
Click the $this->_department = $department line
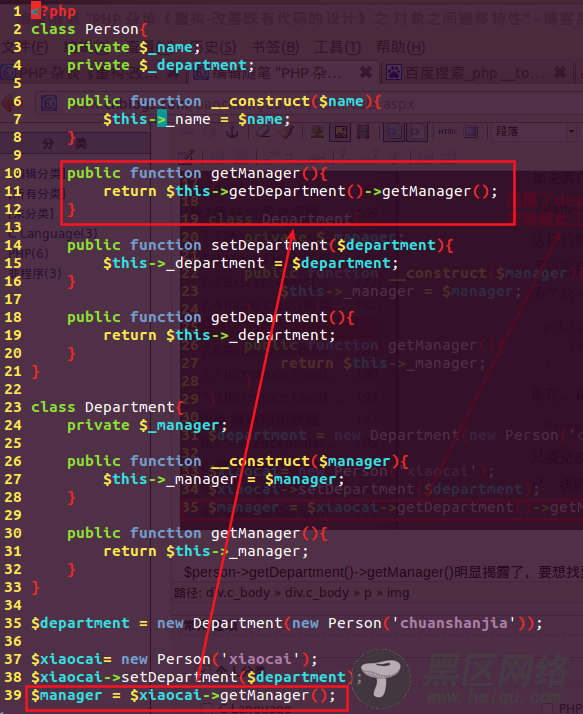[x=251, y=263]
